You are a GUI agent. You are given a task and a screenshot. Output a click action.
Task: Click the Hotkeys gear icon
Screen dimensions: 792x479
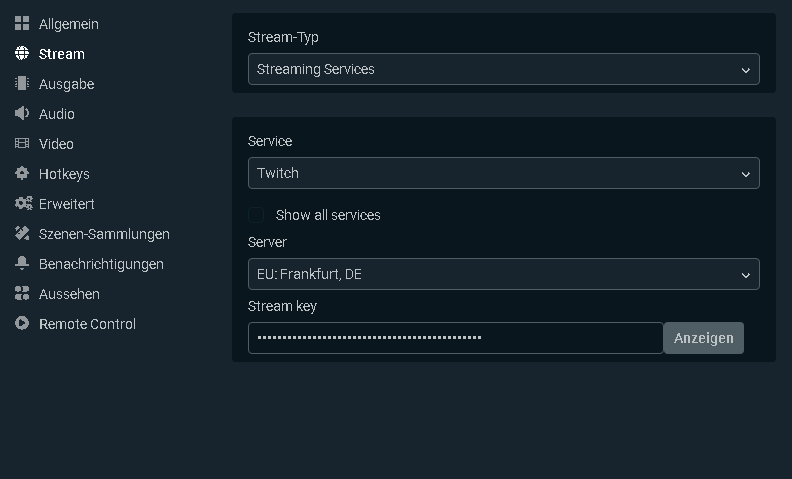22,174
